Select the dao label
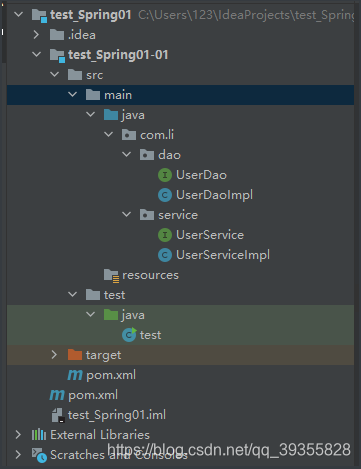Image resolution: width=361 pixels, height=469 pixels. pos(170,155)
